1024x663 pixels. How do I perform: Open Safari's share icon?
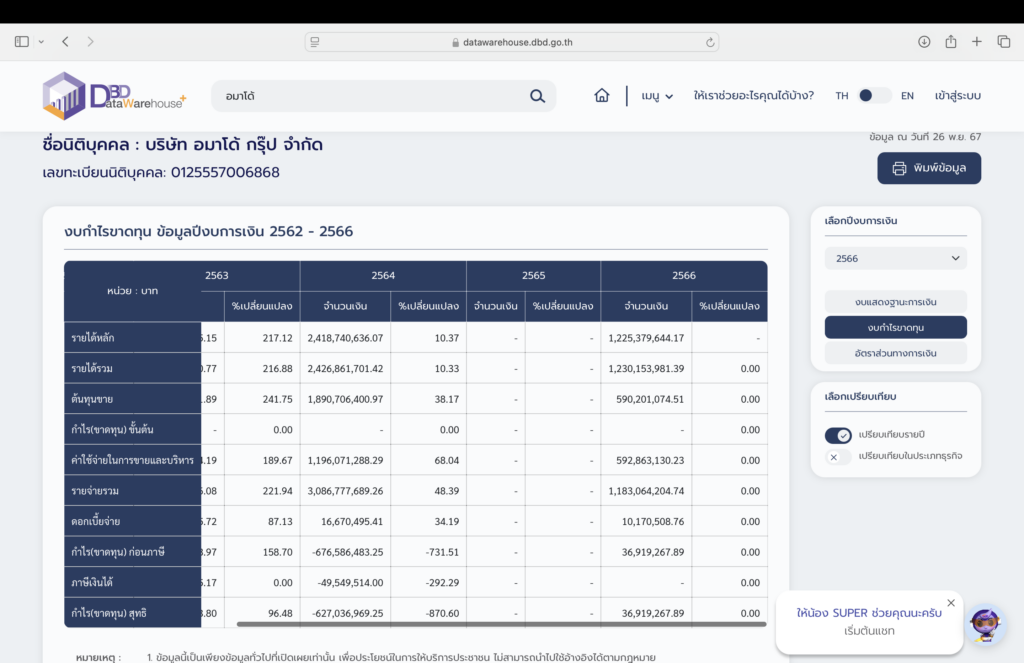pos(951,42)
